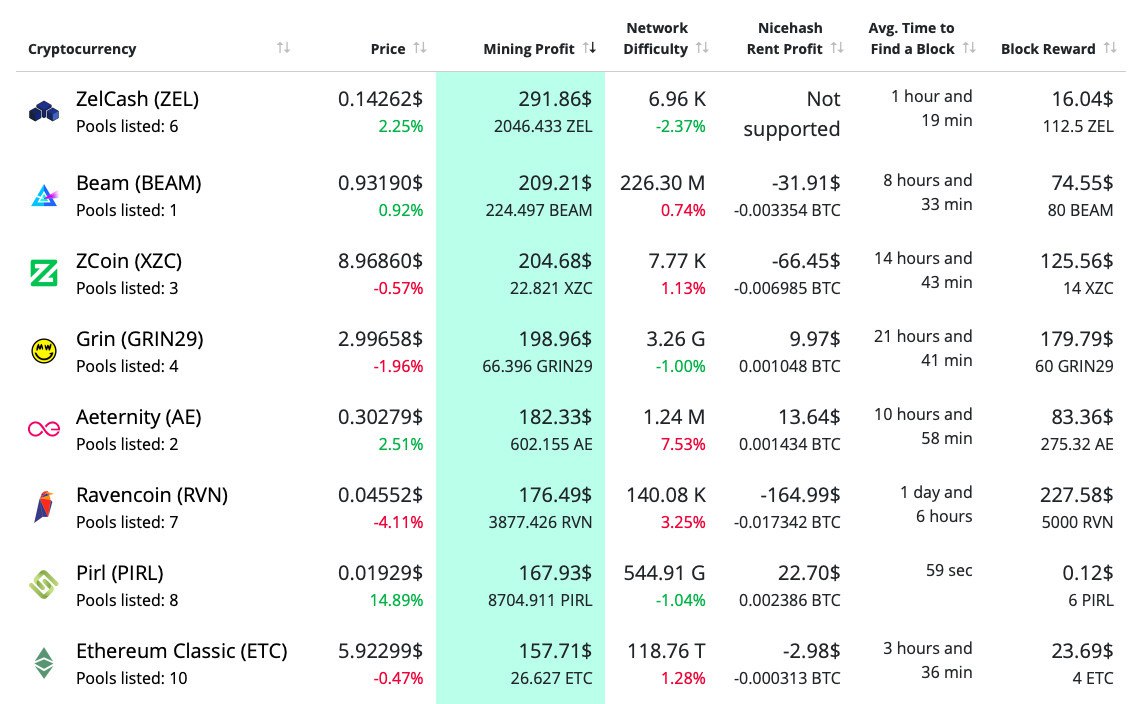
Task: Open the Grin (GRIN29) coin link
Action: pos(140,339)
